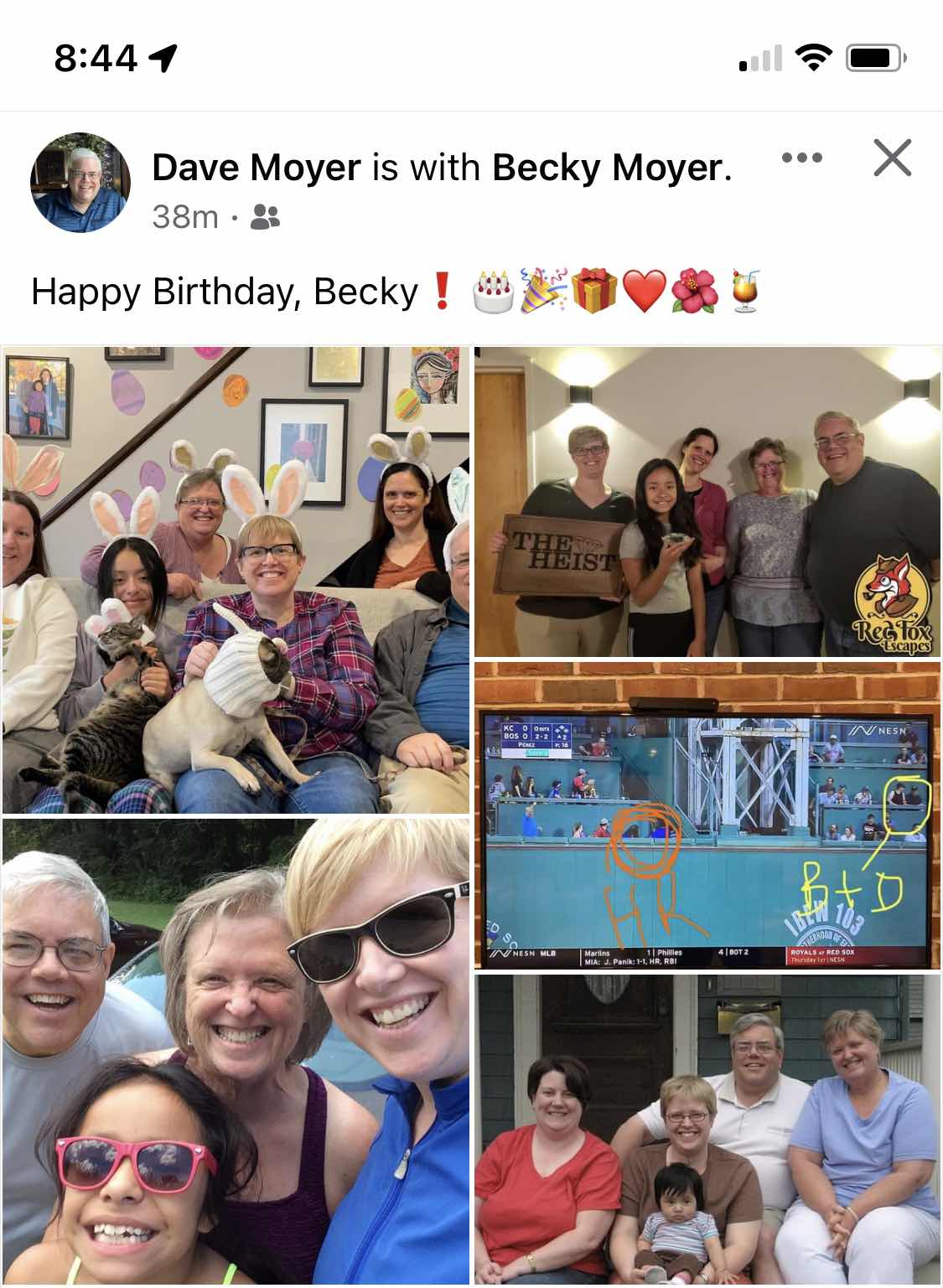
Task: Tap the battery status bar icon
Action: click(x=877, y=58)
